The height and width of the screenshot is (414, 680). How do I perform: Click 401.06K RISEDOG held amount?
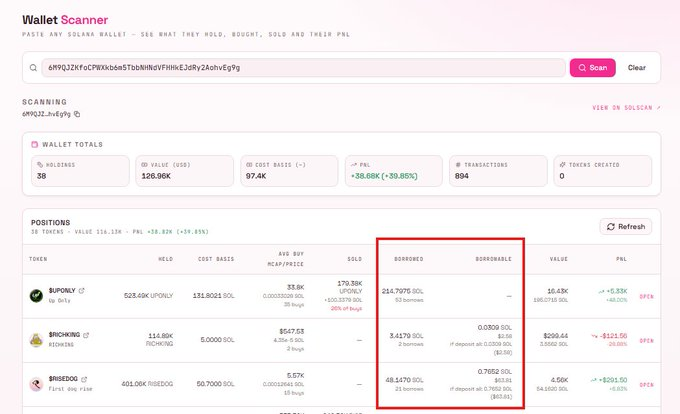tap(147, 384)
